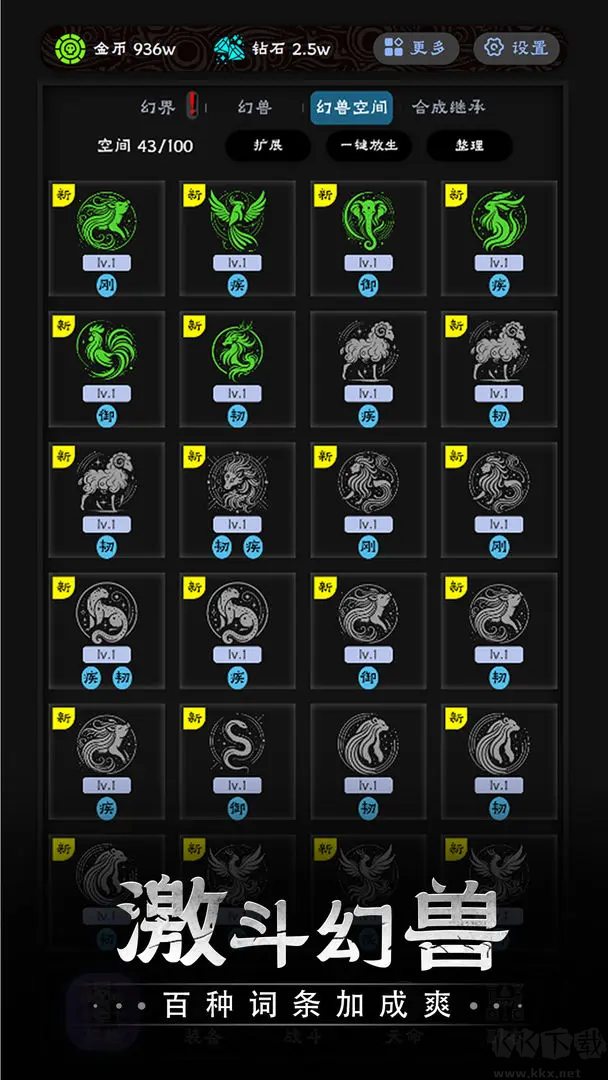Screen dimensions: 608x1080
Task: Select the gray sheep tile without new badge
Action: click(368, 369)
